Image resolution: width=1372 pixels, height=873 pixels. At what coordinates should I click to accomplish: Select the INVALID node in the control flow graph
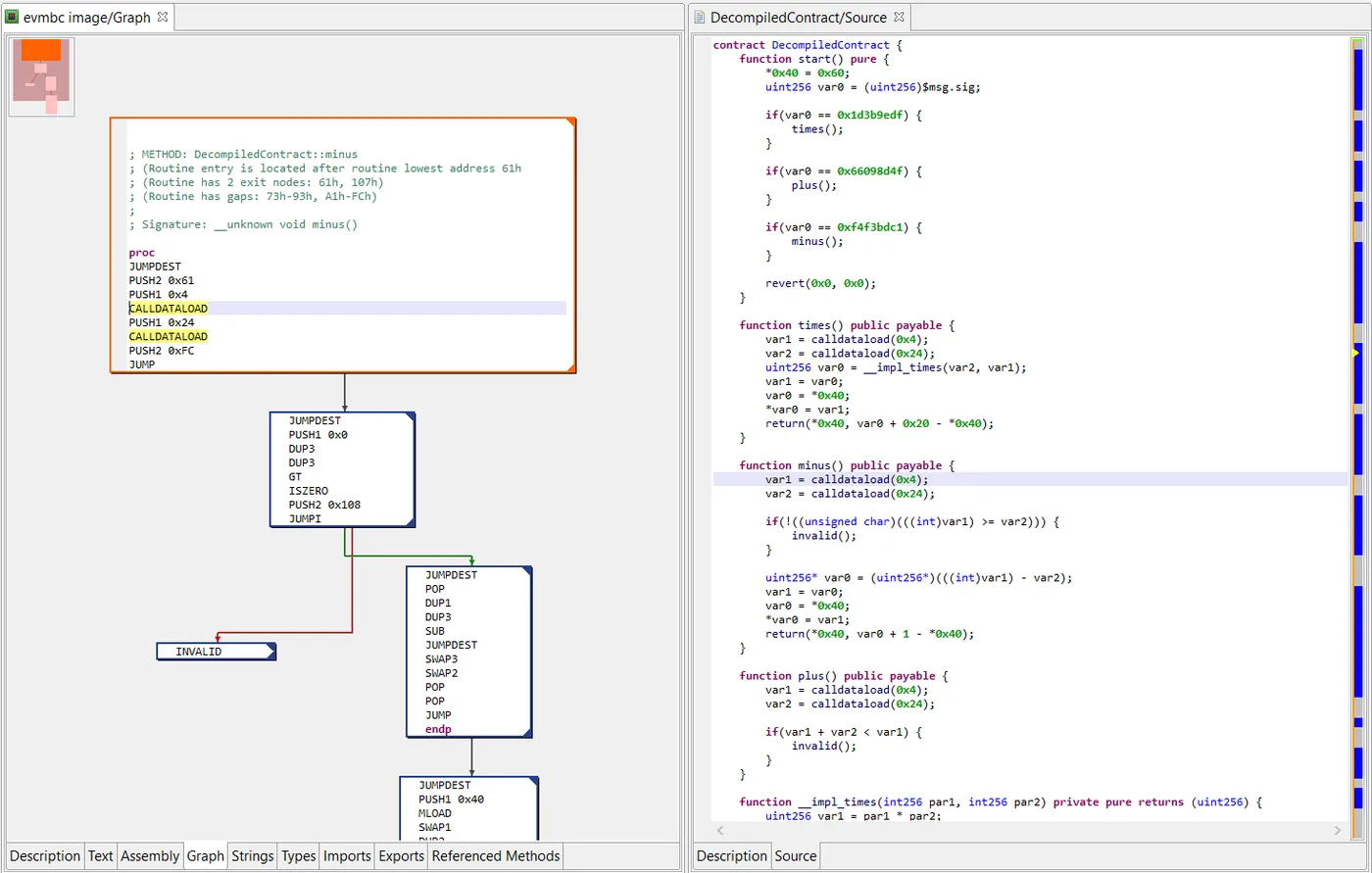(x=215, y=651)
